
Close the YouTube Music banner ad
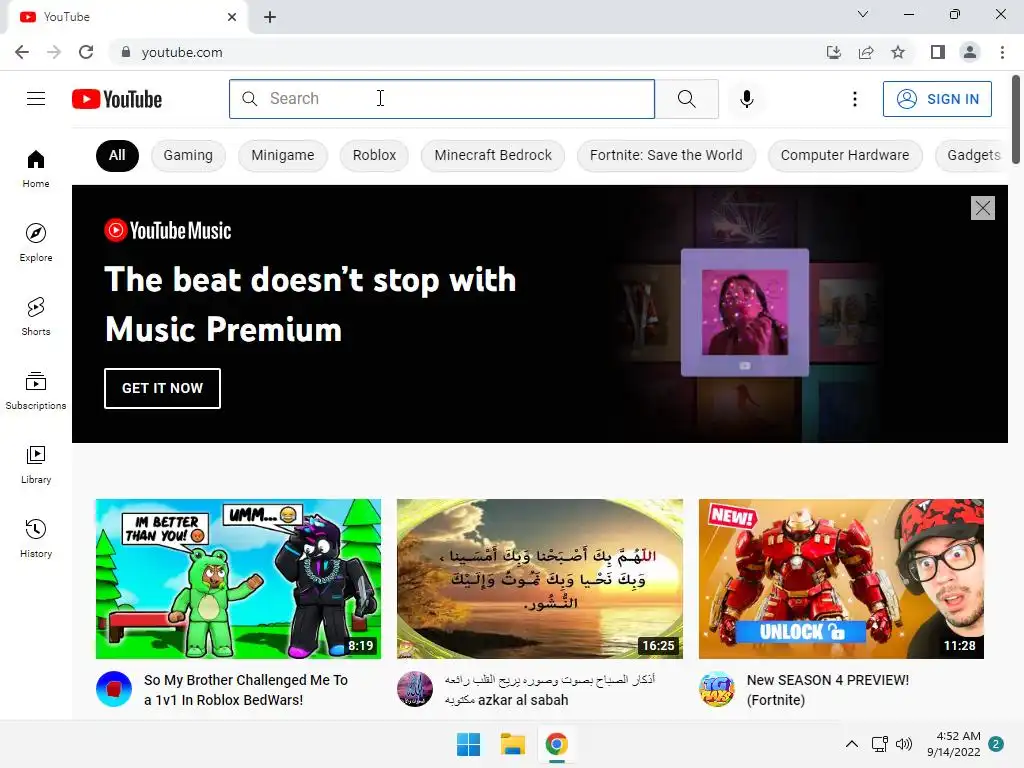[982, 208]
